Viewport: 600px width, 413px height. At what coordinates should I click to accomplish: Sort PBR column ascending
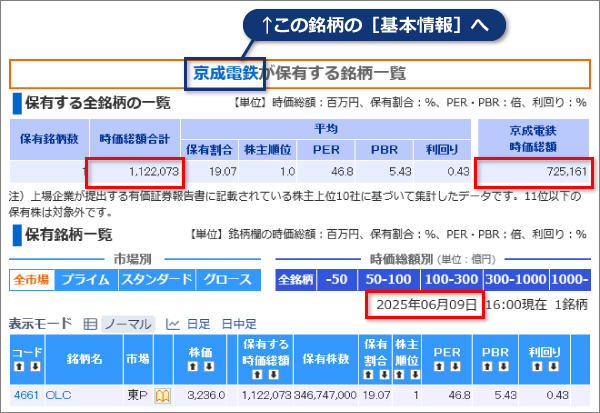pos(487,367)
